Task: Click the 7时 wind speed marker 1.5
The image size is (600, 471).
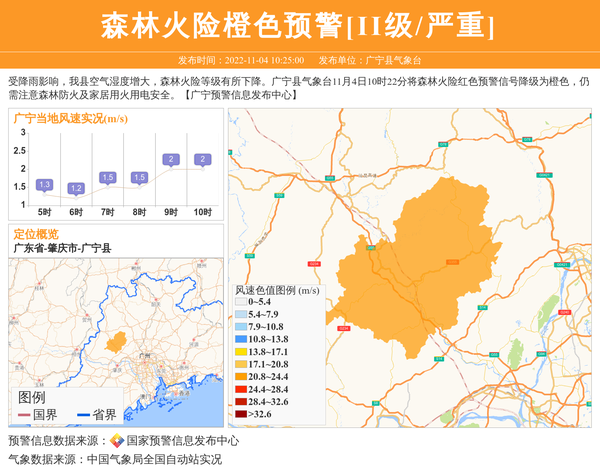Action: 108,178
